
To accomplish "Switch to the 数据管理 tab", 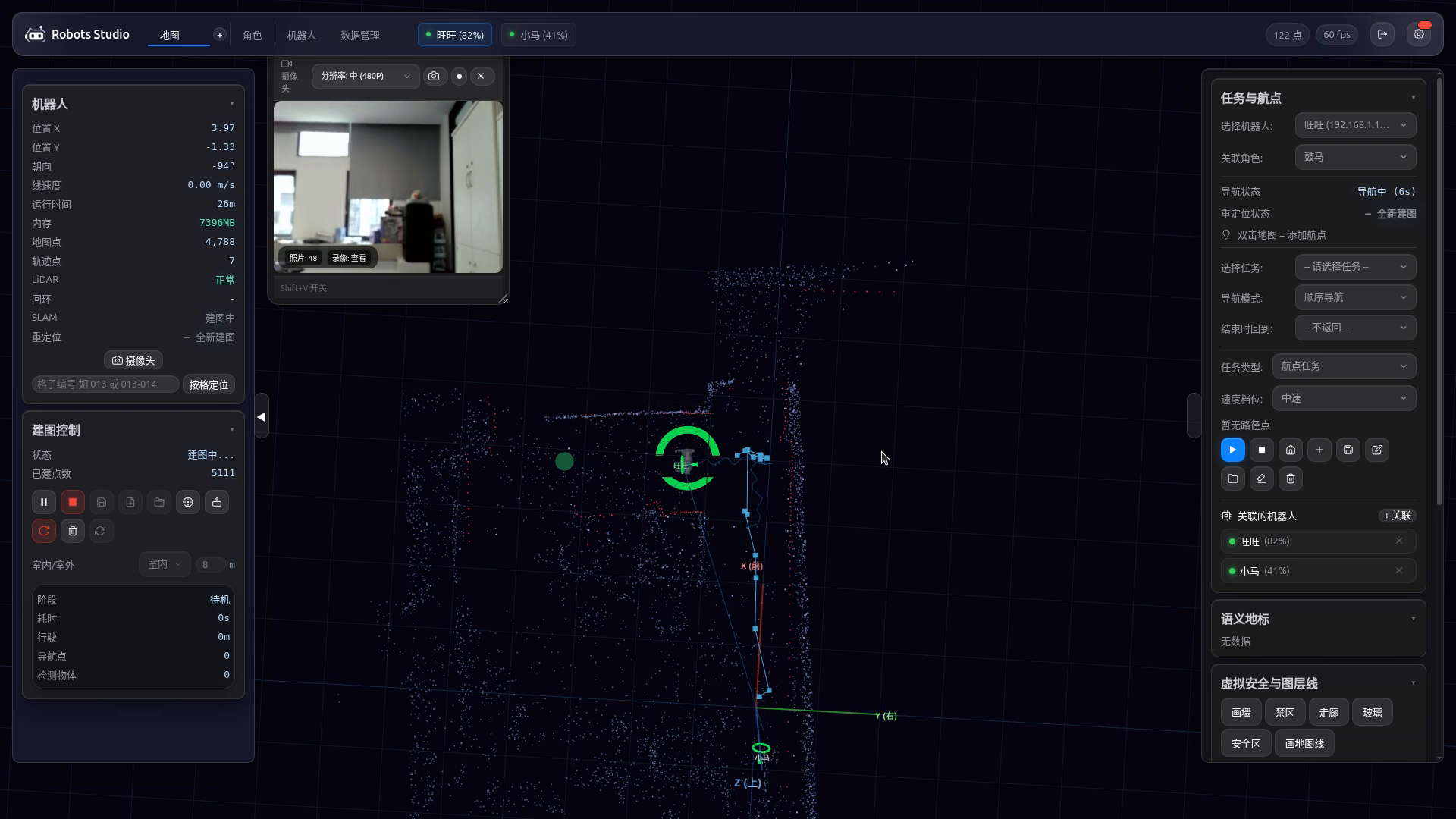I will pos(360,35).
